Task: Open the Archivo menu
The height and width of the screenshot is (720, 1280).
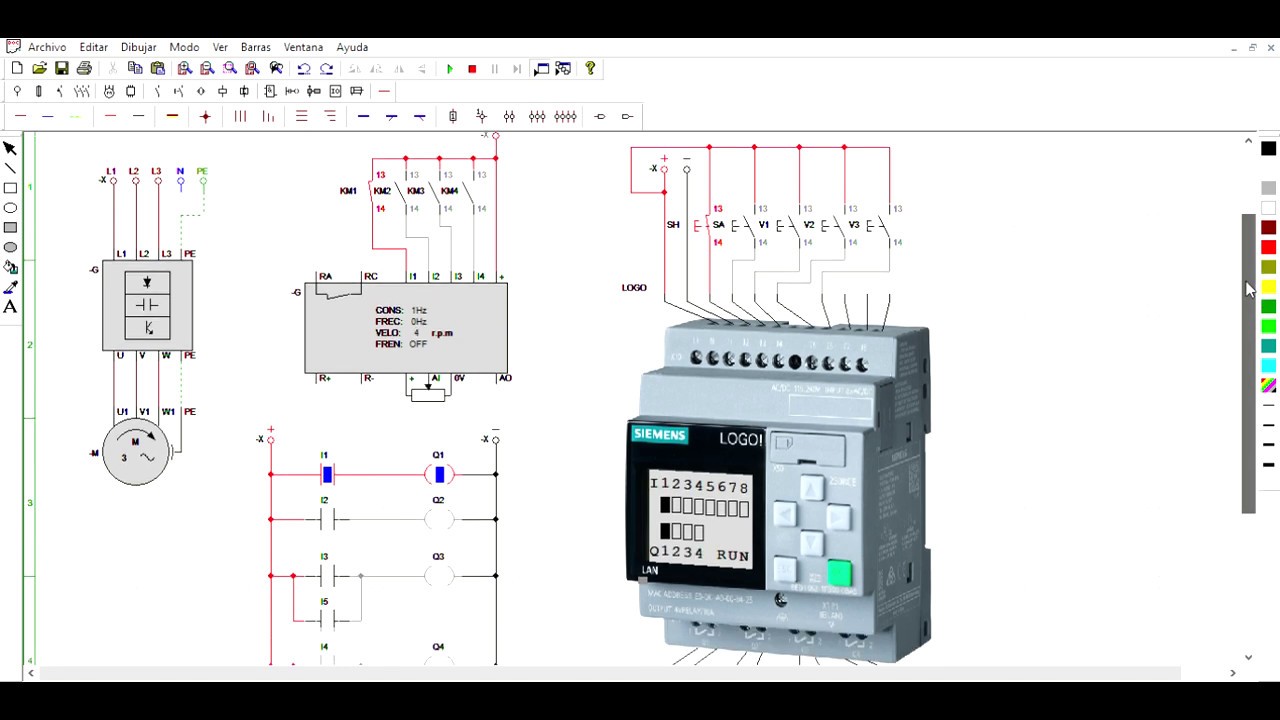Action: point(47,47)
